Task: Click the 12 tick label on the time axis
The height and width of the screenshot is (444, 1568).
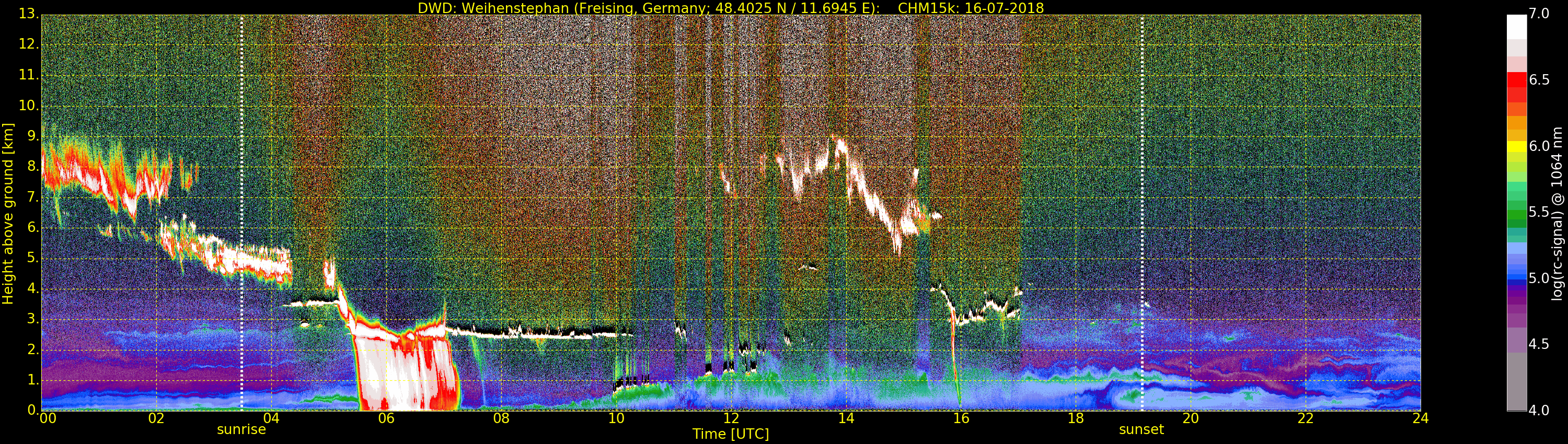Action: [x=731, y=418]
